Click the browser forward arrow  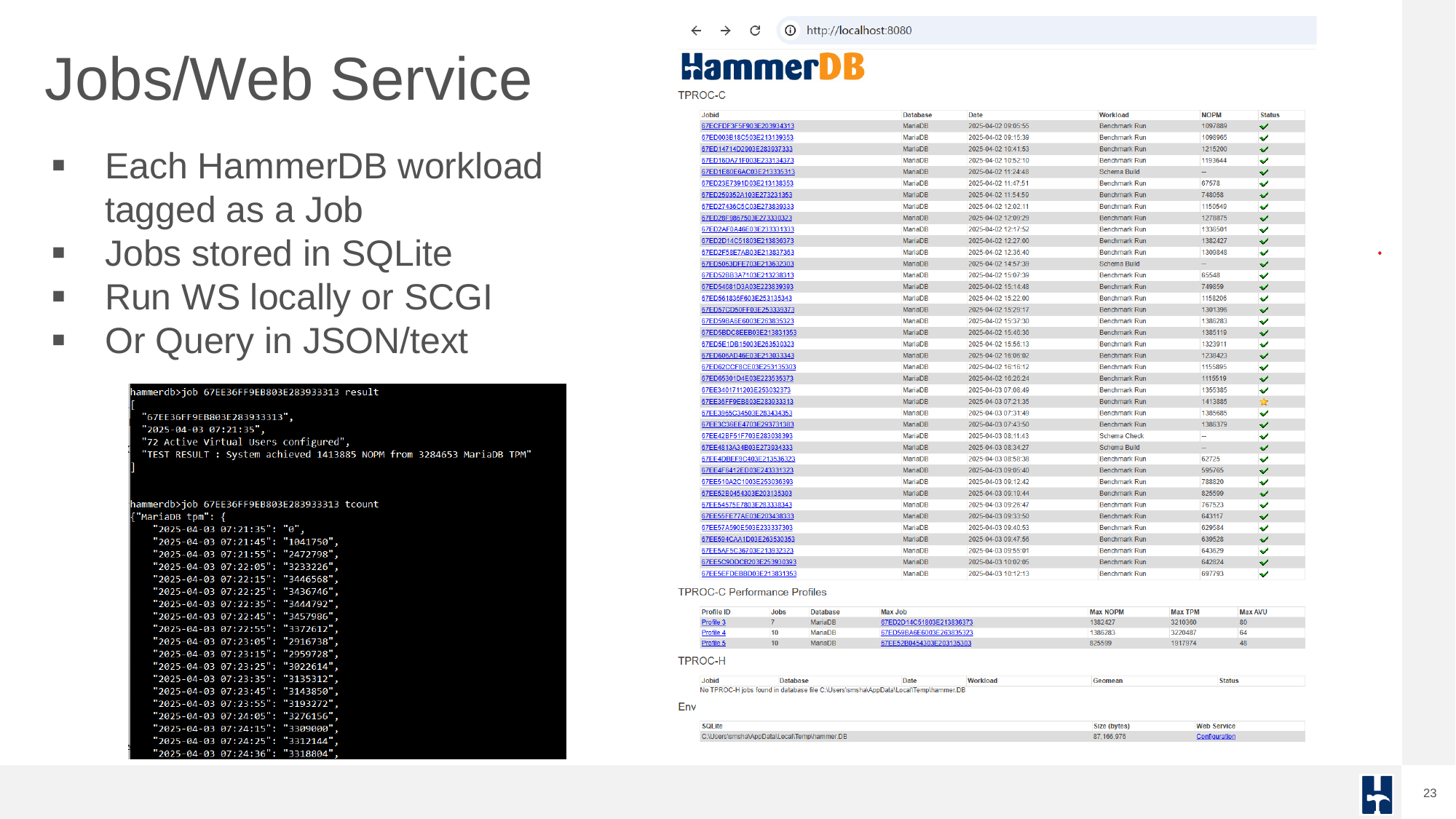pyautogui.click(x=725, y=31)
